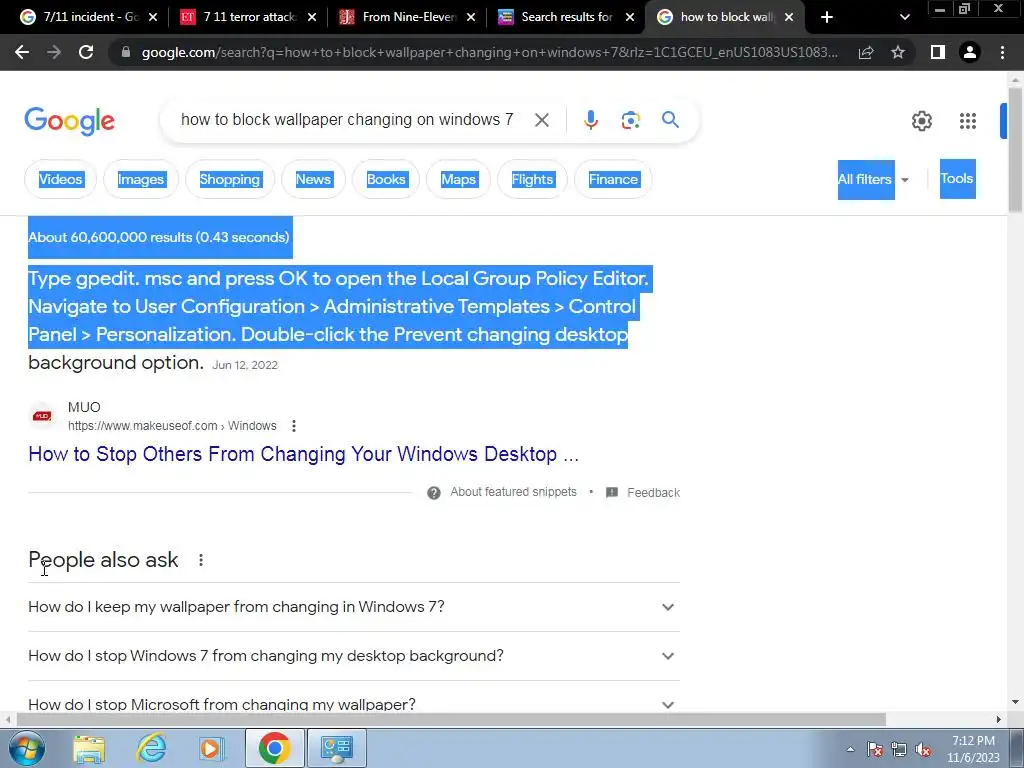Image resolution: width=1024 pixels, height=768 pixels.
Task: Filter results by News
Action: tap(313, 179)
